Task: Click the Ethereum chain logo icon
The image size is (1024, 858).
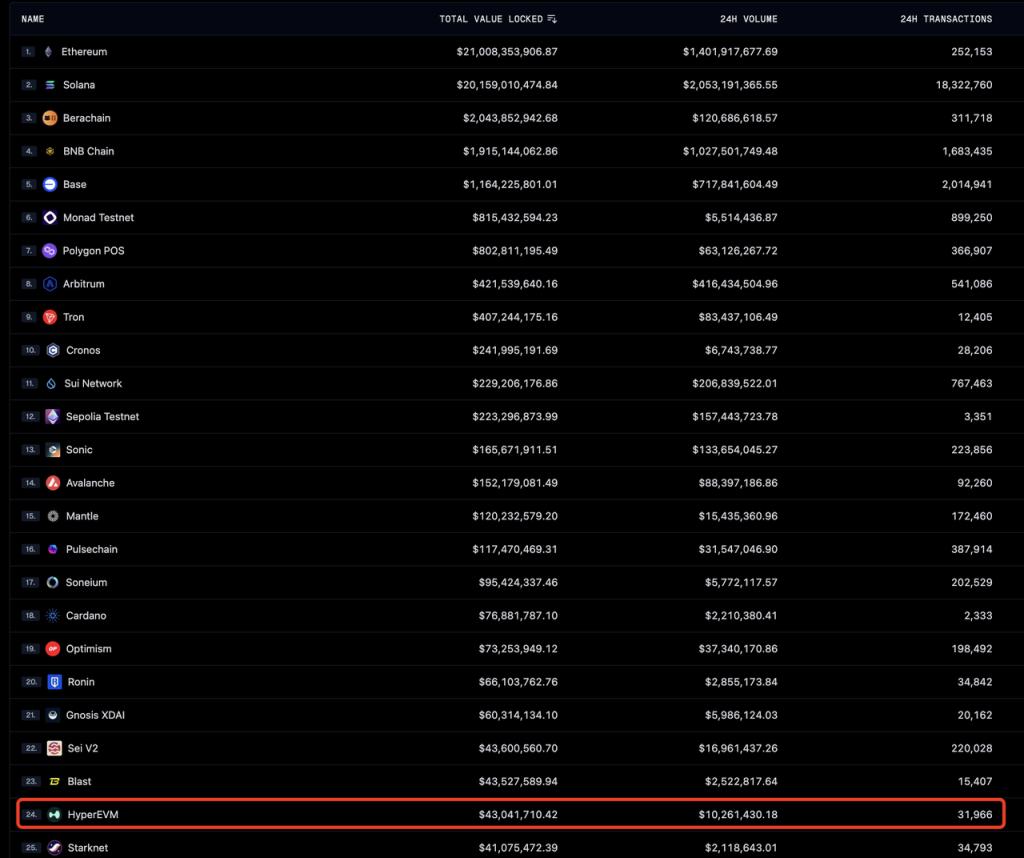Action: [48, 52]
